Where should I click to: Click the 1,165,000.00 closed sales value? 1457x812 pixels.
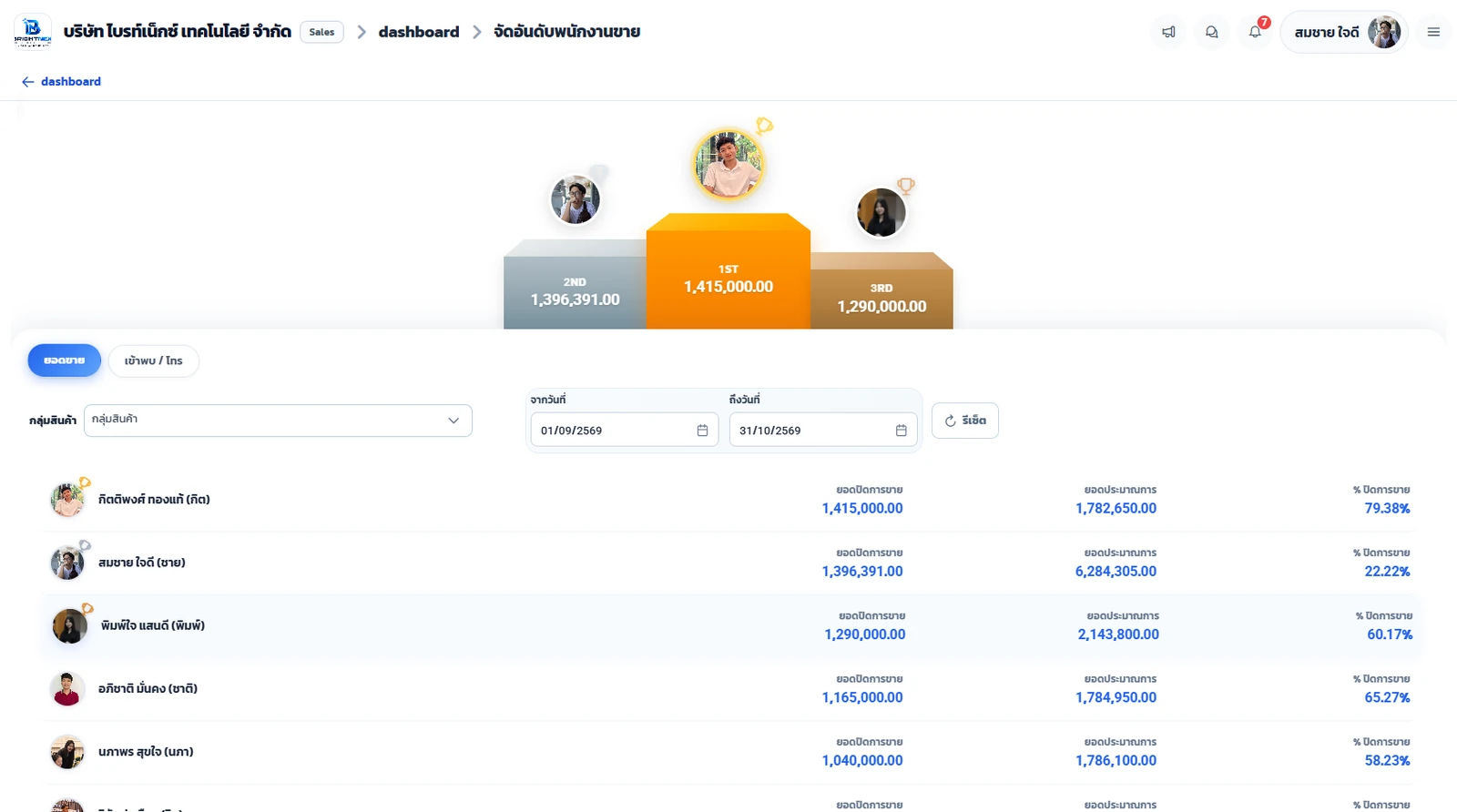point(862,698)
